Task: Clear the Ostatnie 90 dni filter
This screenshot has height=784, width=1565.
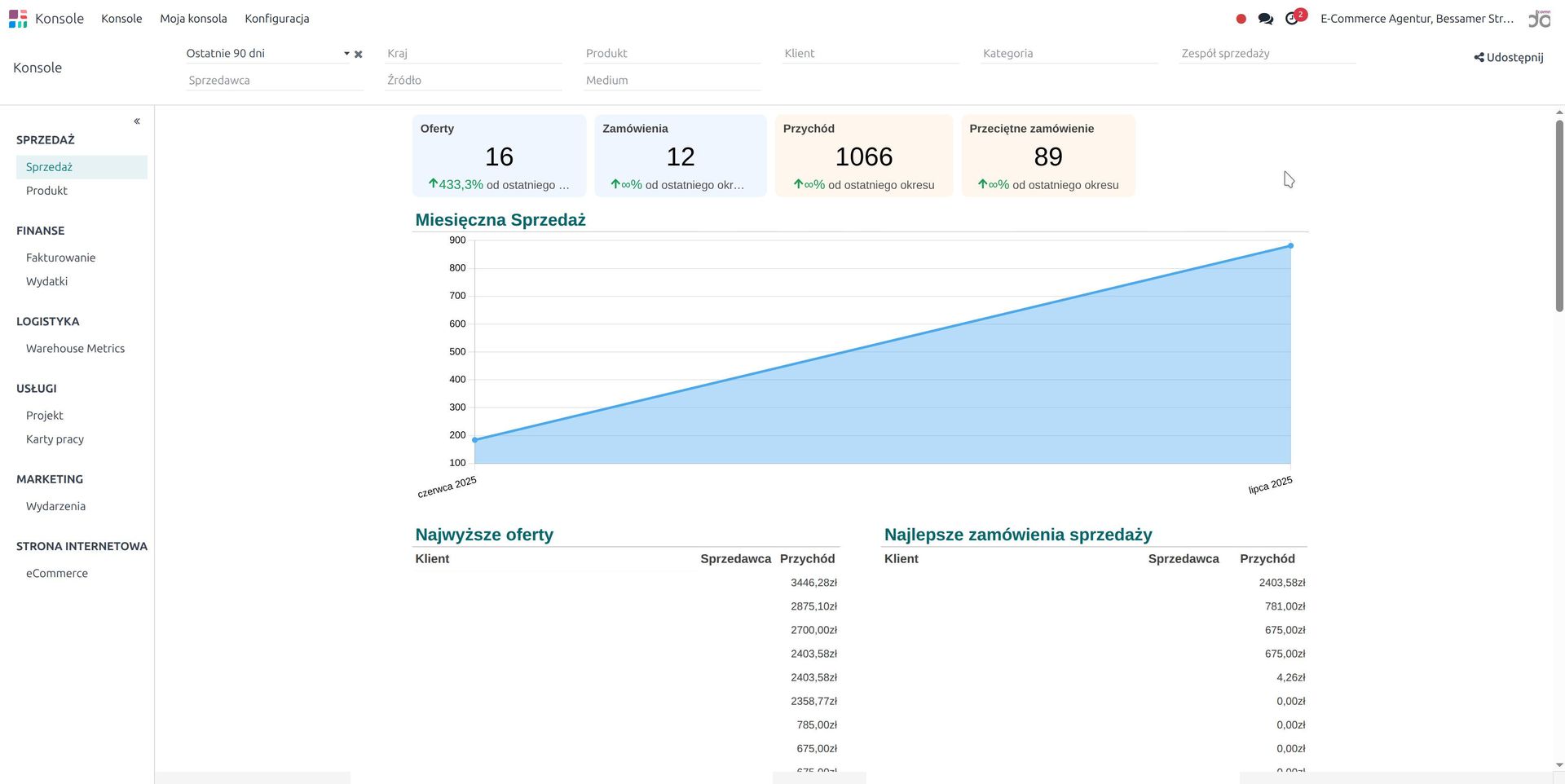Action: click(358, 55)
